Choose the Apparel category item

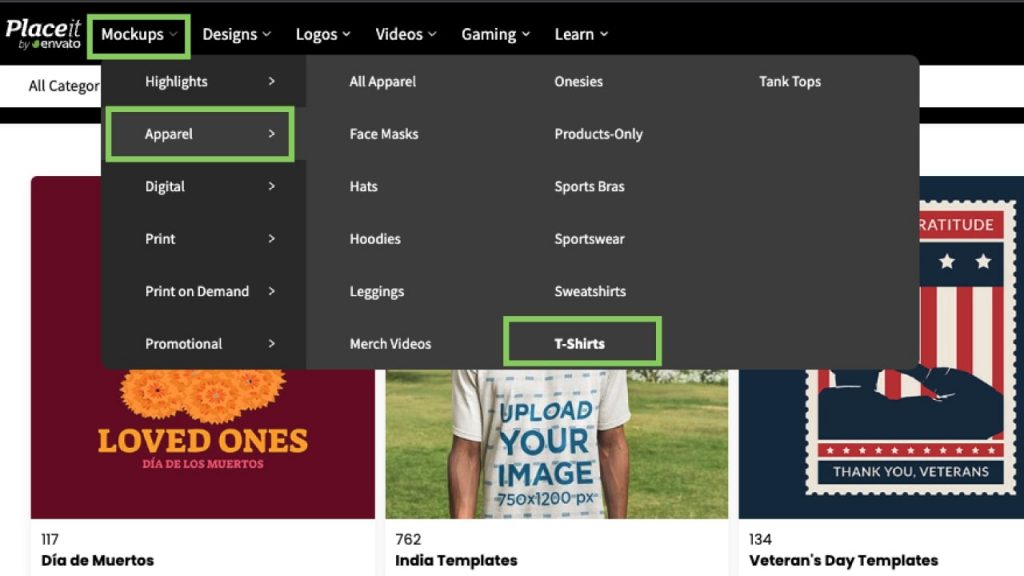tap(169, 134)
